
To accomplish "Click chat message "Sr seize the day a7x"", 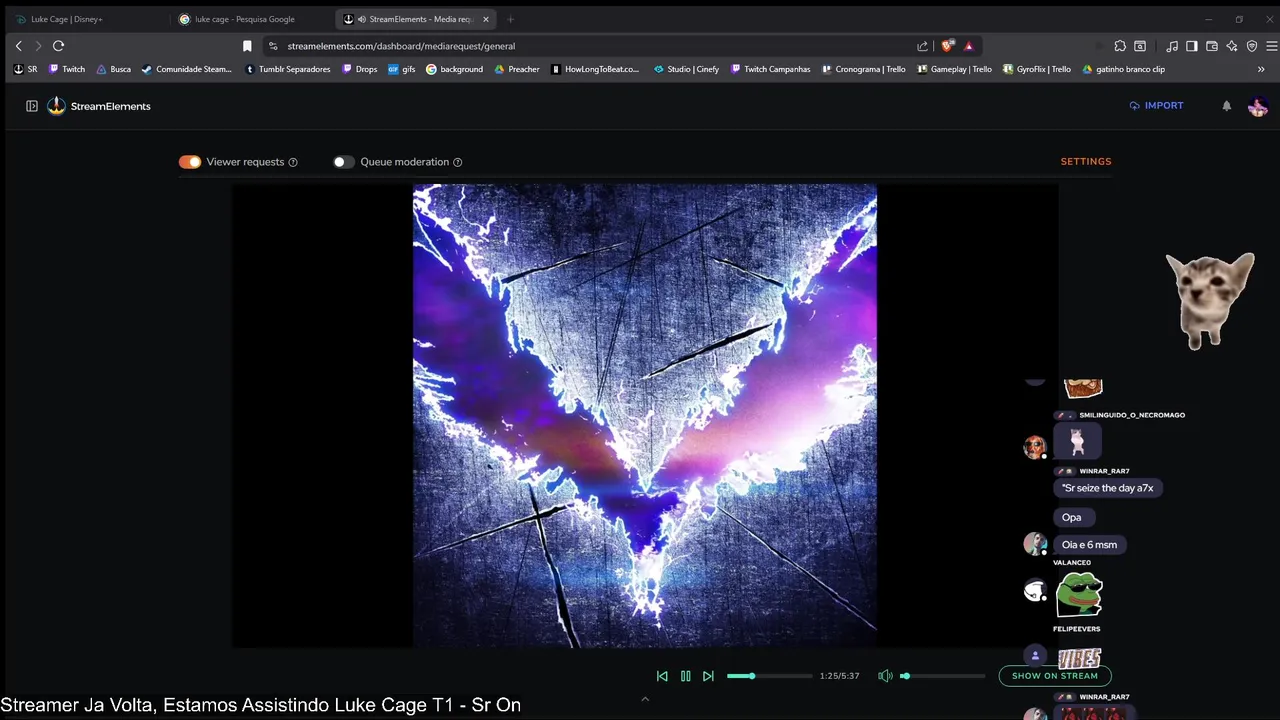I will [x=1108, y=488].
